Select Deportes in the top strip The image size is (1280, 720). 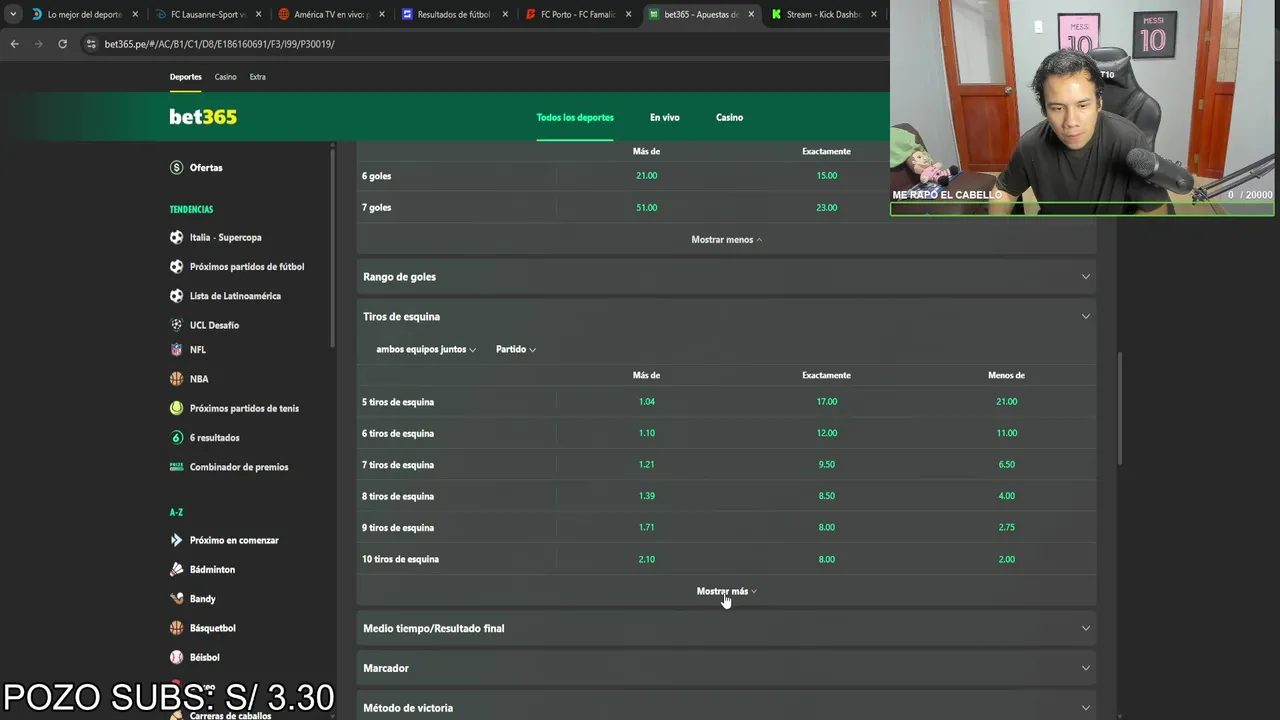pos(186,77)
